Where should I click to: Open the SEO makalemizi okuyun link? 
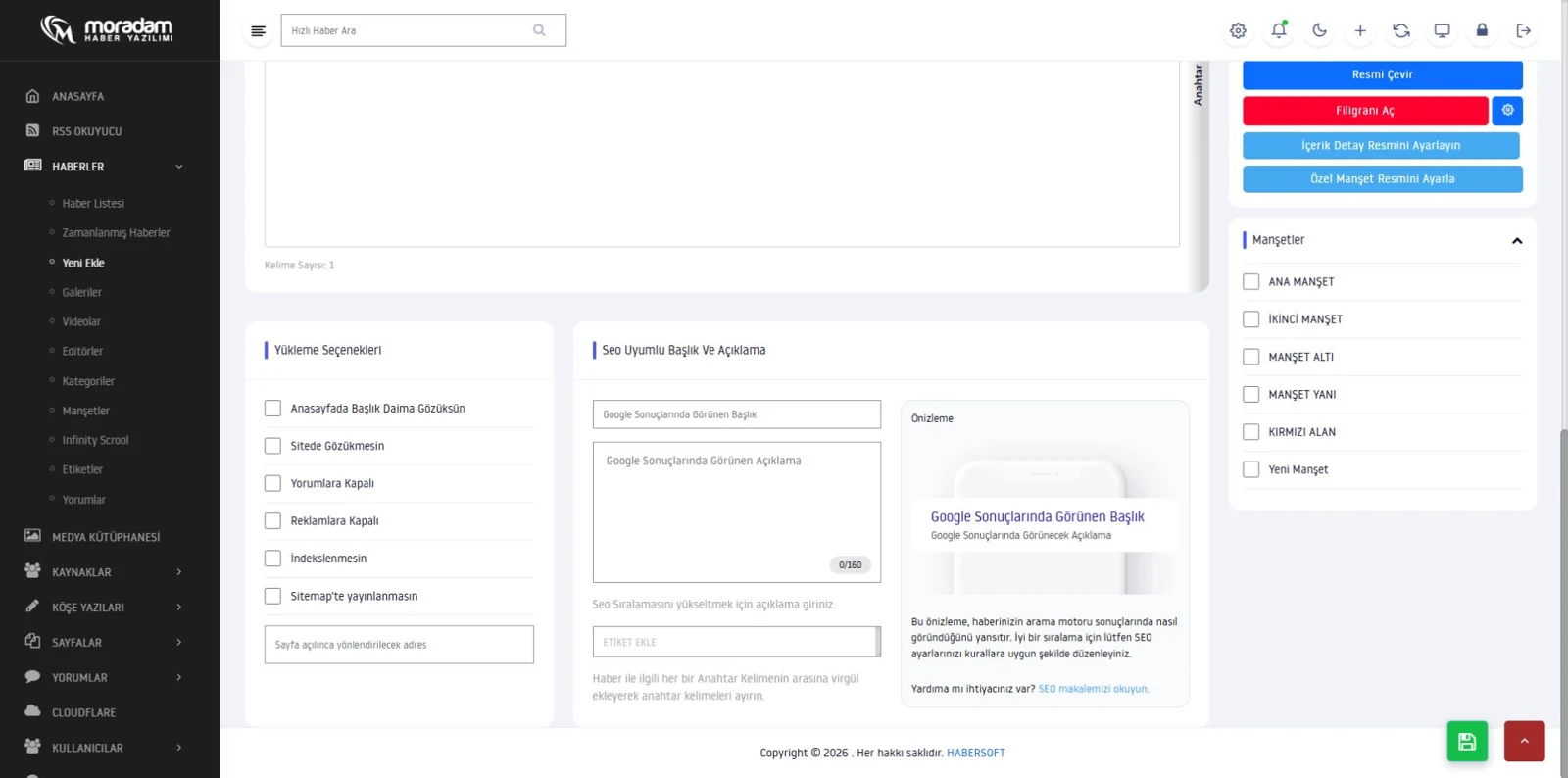[x=1094, y=689]
